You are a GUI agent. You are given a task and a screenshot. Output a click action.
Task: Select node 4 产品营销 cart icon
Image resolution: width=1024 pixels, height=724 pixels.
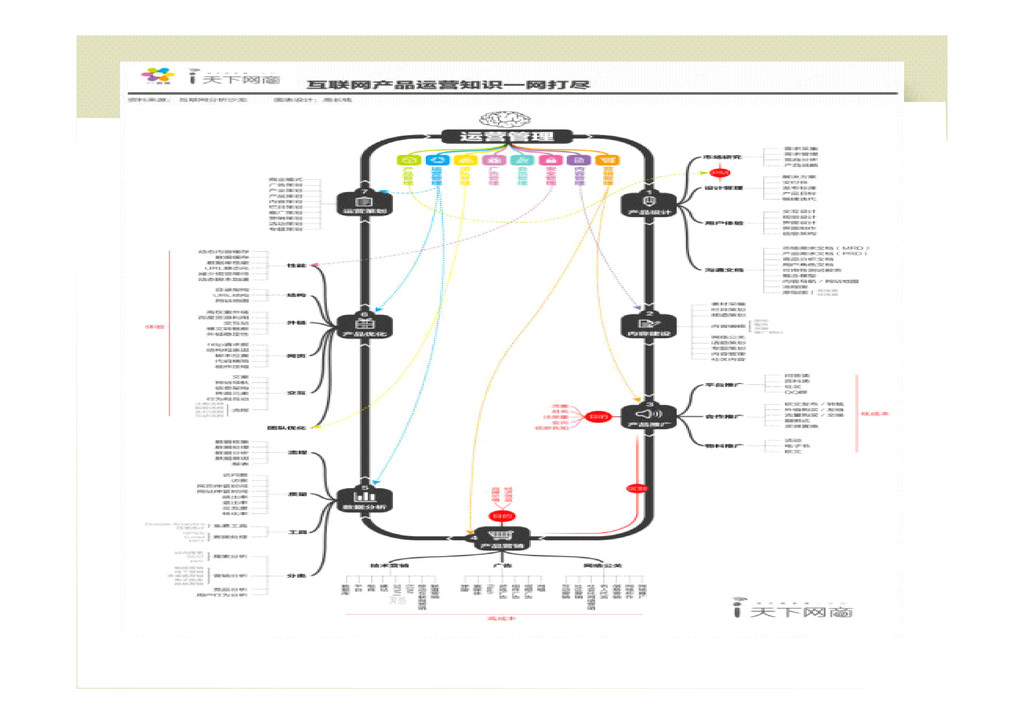502,538
